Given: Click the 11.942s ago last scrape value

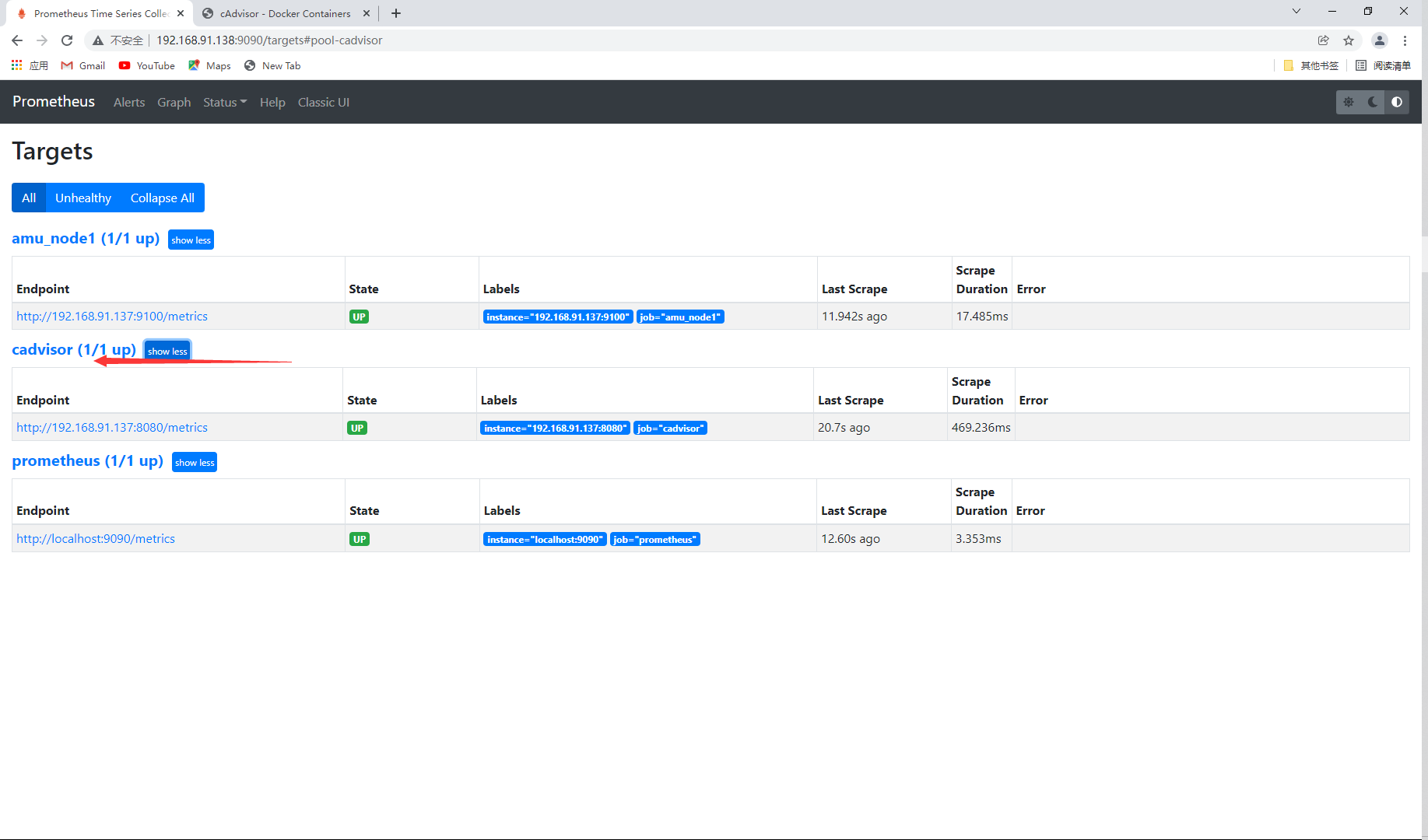Looking at the screenshot, I should pos(854,316).
